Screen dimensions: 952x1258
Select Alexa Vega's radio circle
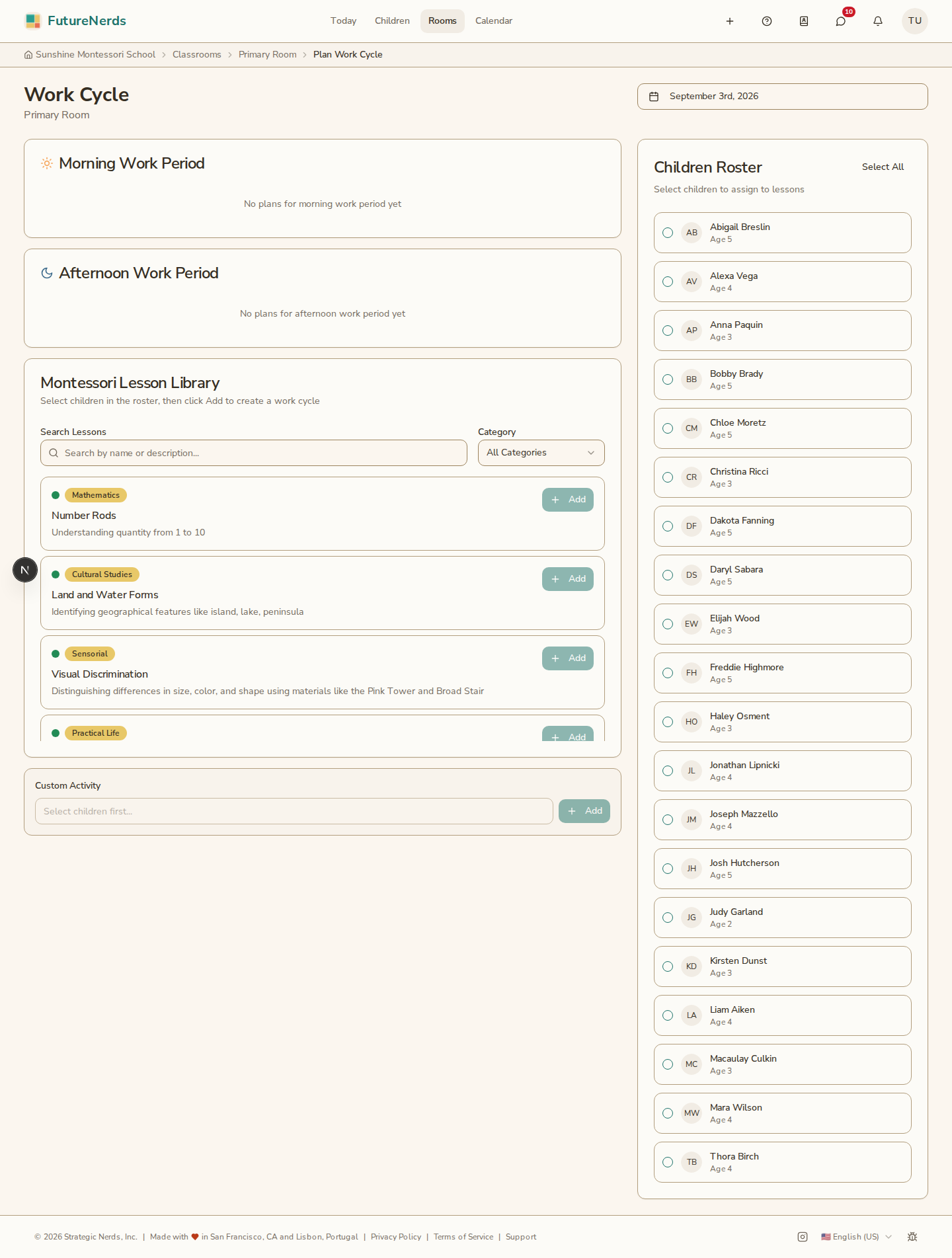pos(668,282)
